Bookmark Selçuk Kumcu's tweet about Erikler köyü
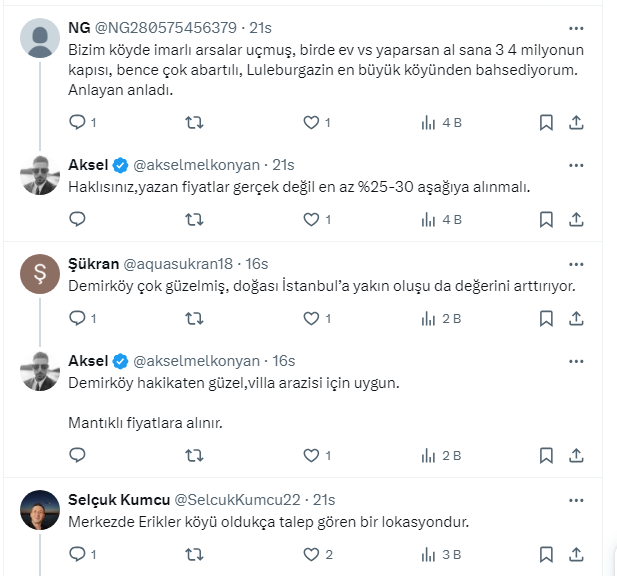The height and width of the screenshot is (576, 617). pos(547,553)
